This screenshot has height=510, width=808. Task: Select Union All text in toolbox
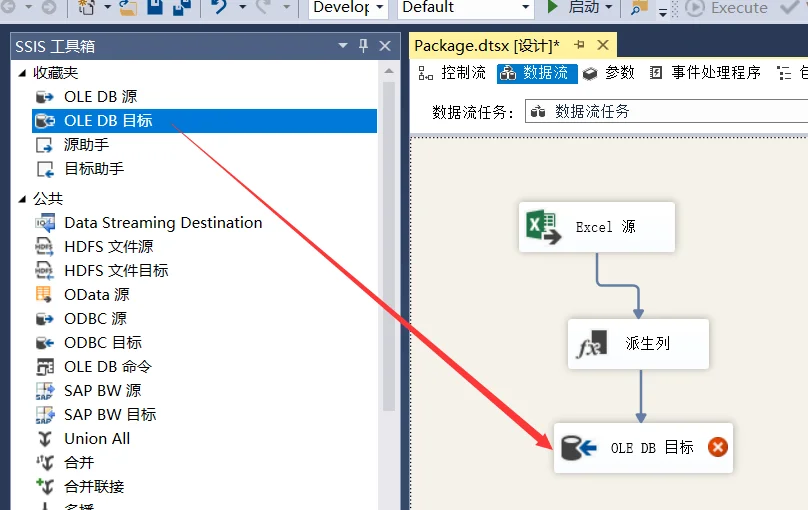pyautogui.click(x=97, y=439)
